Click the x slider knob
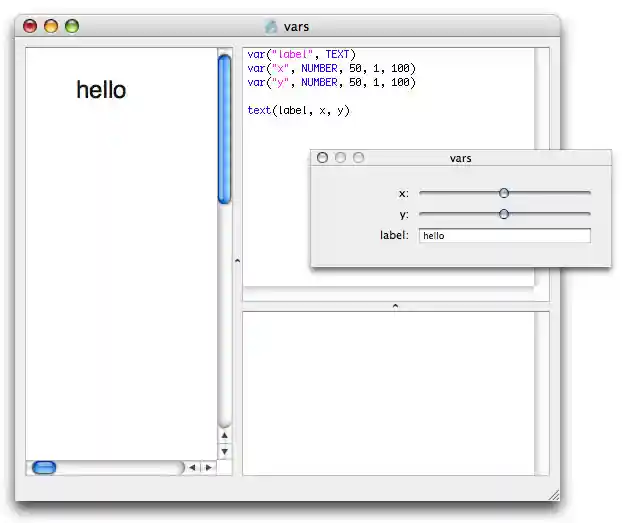622x523 pixels. 504,193
